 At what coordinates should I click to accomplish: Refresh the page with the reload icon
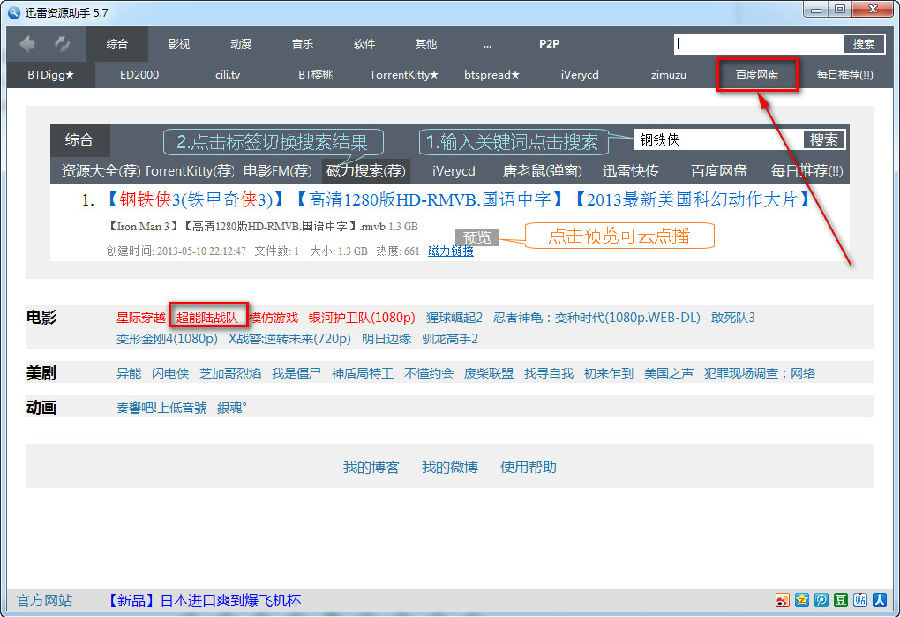62,44
